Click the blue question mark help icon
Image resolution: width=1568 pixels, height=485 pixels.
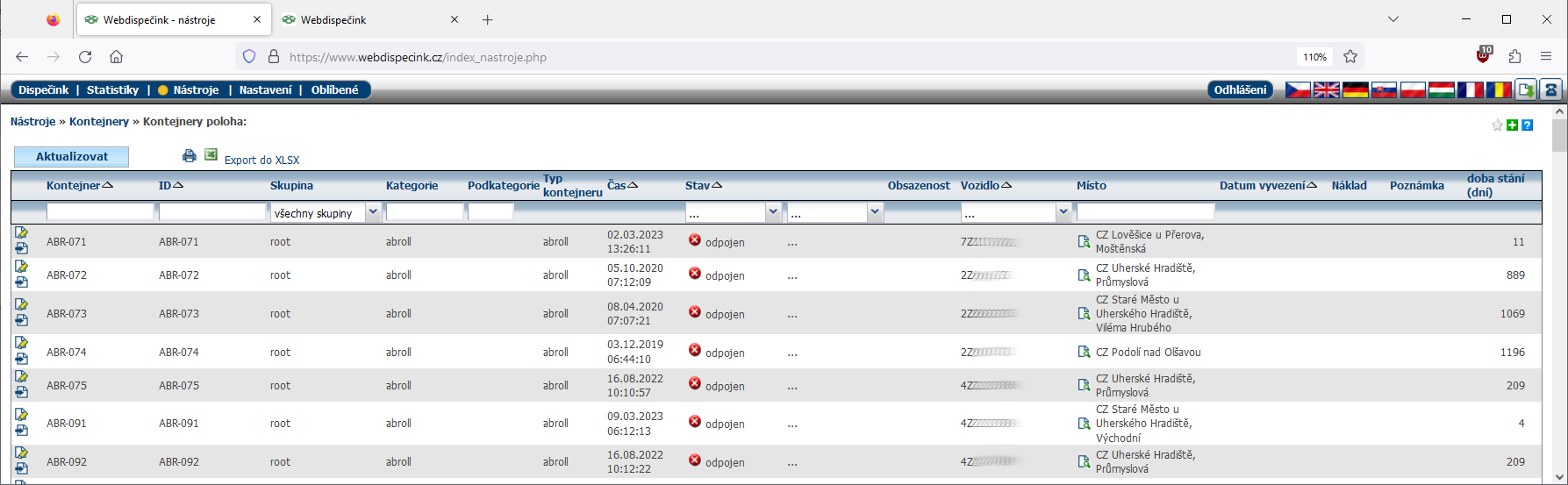1527,125
